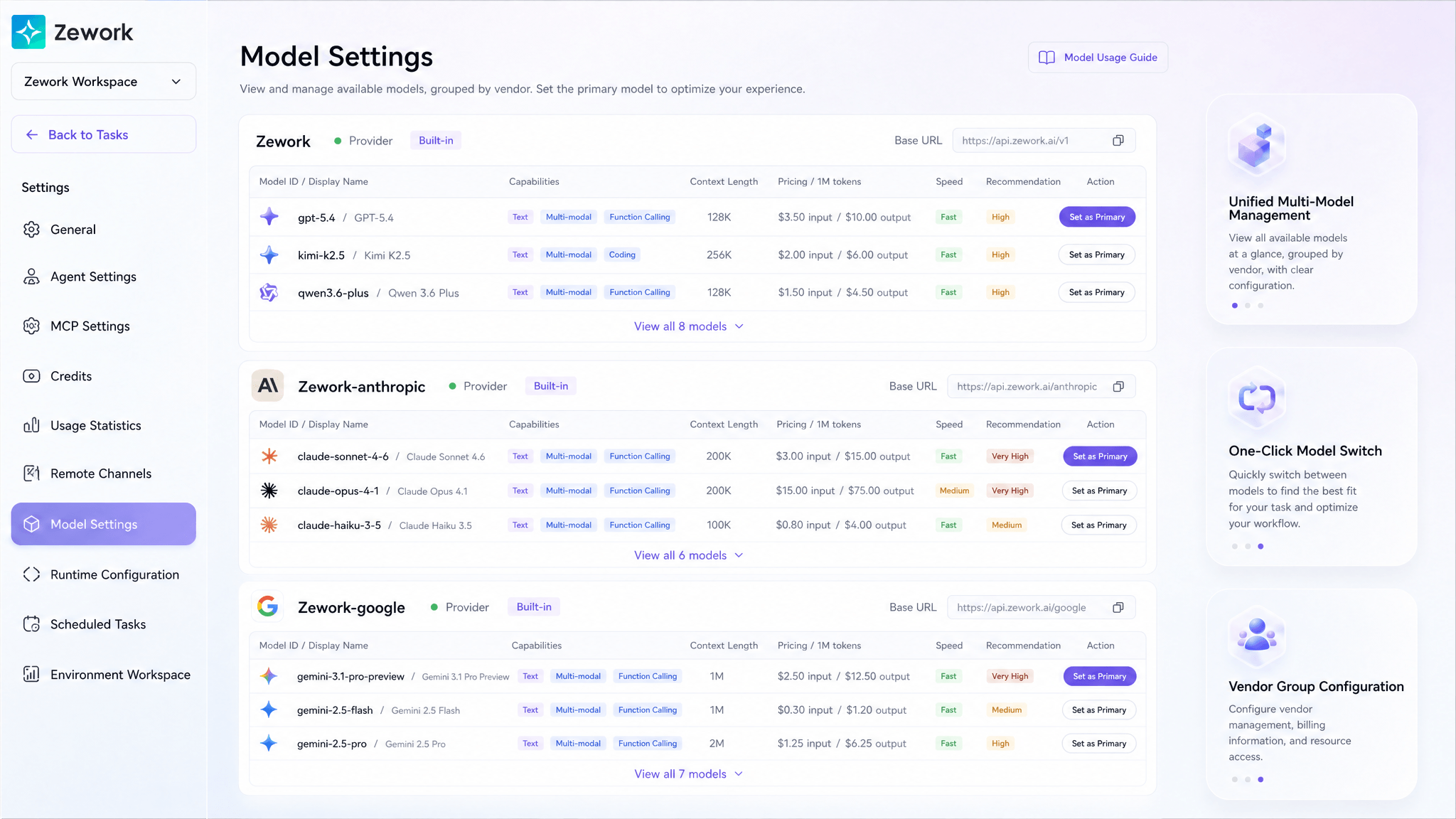
Task: Click the Scheduled Tasks calendar icon
Action: point(31,624)
